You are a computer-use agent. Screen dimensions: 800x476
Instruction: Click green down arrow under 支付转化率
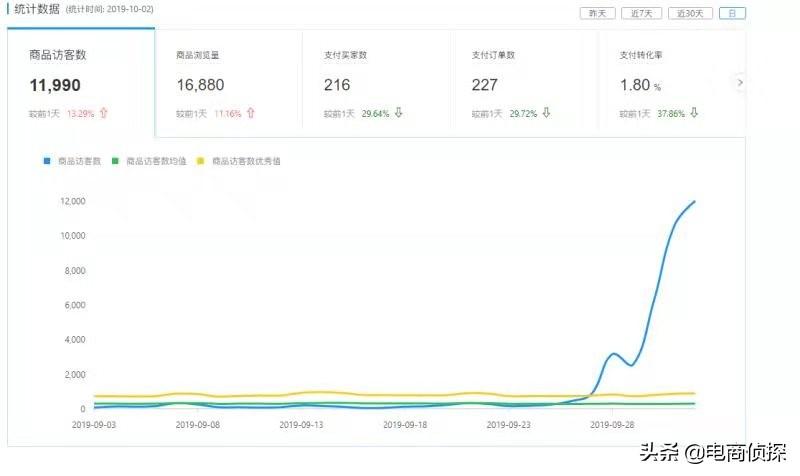pos(693,113)
